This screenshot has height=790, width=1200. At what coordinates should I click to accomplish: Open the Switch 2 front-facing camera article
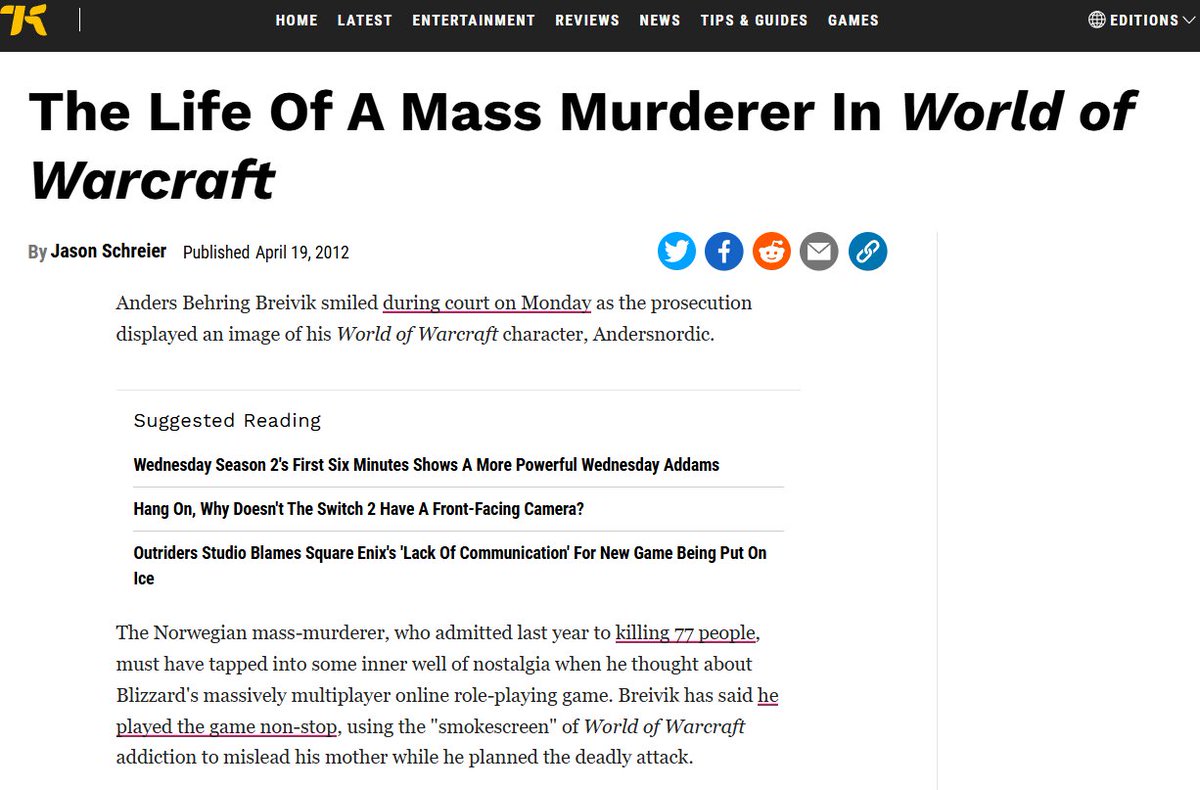pos(358,509)
